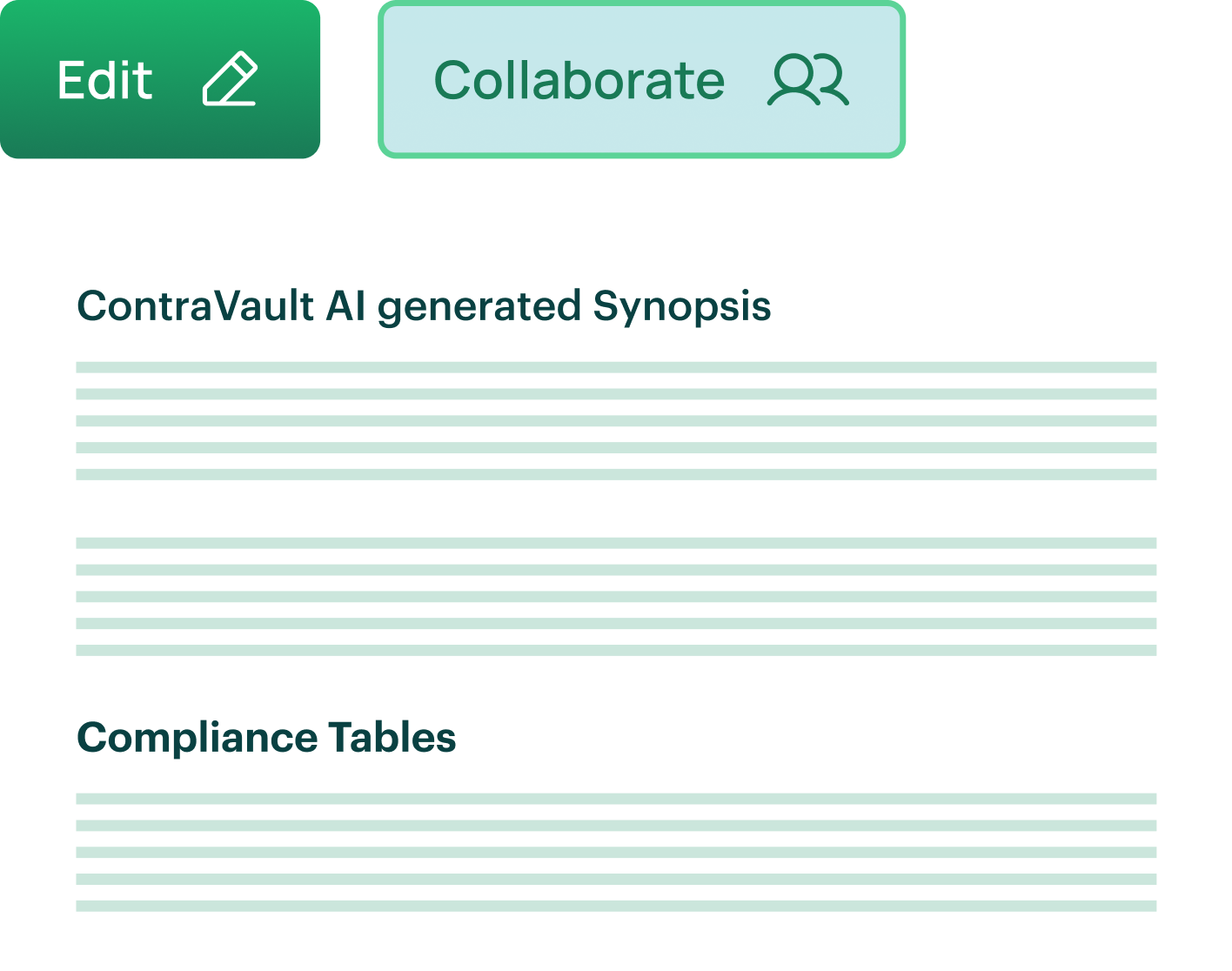Click the first placeholder text line
The width and height of the screenshot is (1232, 971).
[615, 366]
